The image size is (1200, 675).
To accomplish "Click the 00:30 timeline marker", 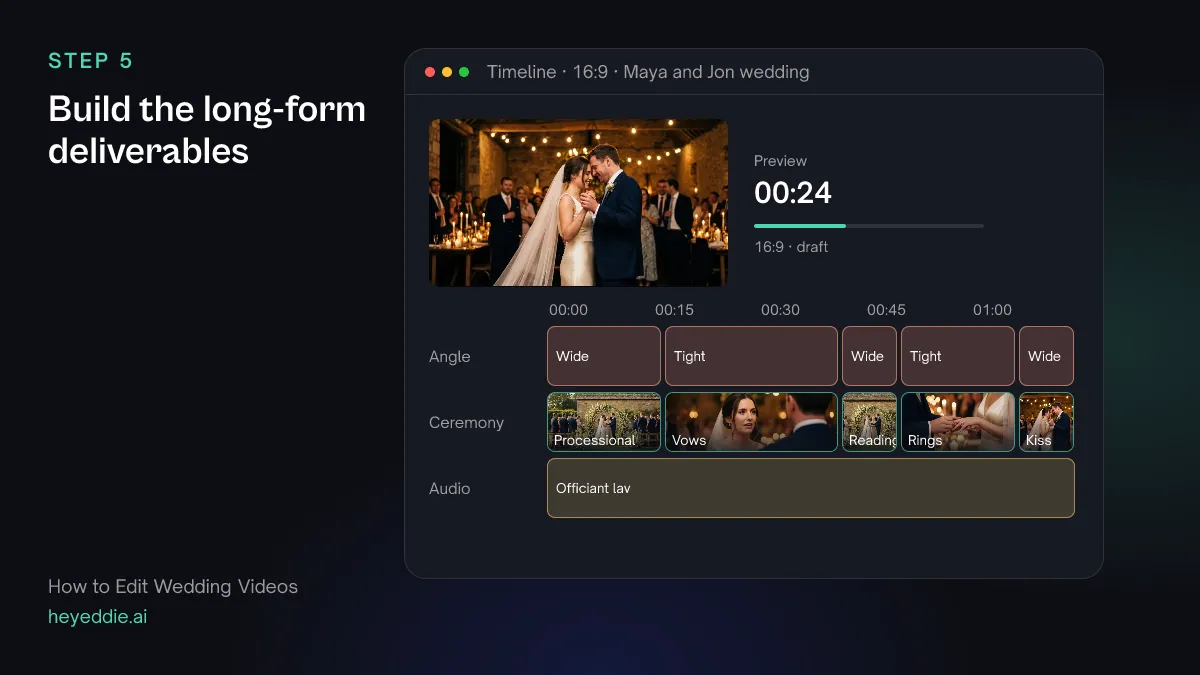I will tap(780, 310).
